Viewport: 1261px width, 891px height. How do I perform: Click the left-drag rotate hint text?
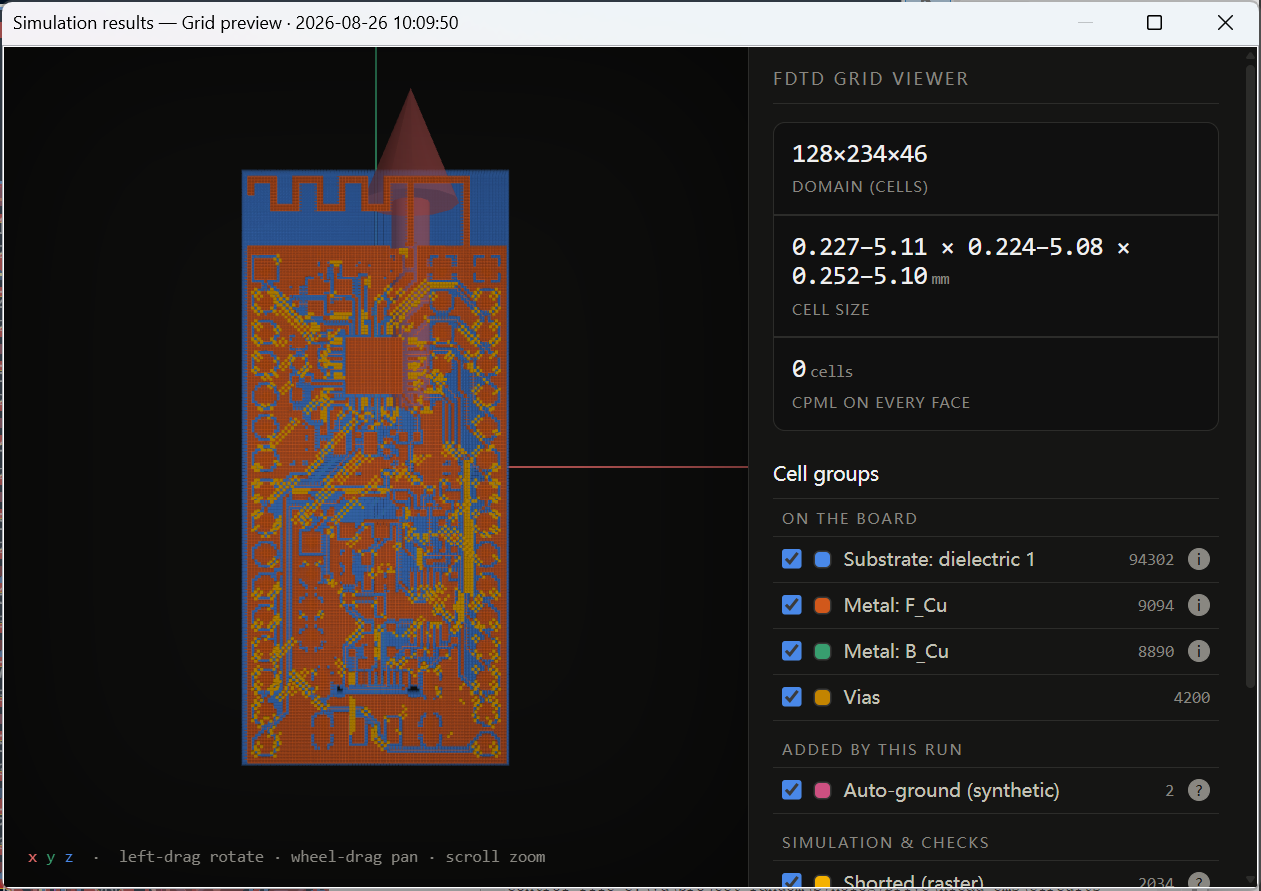[191, 857]
